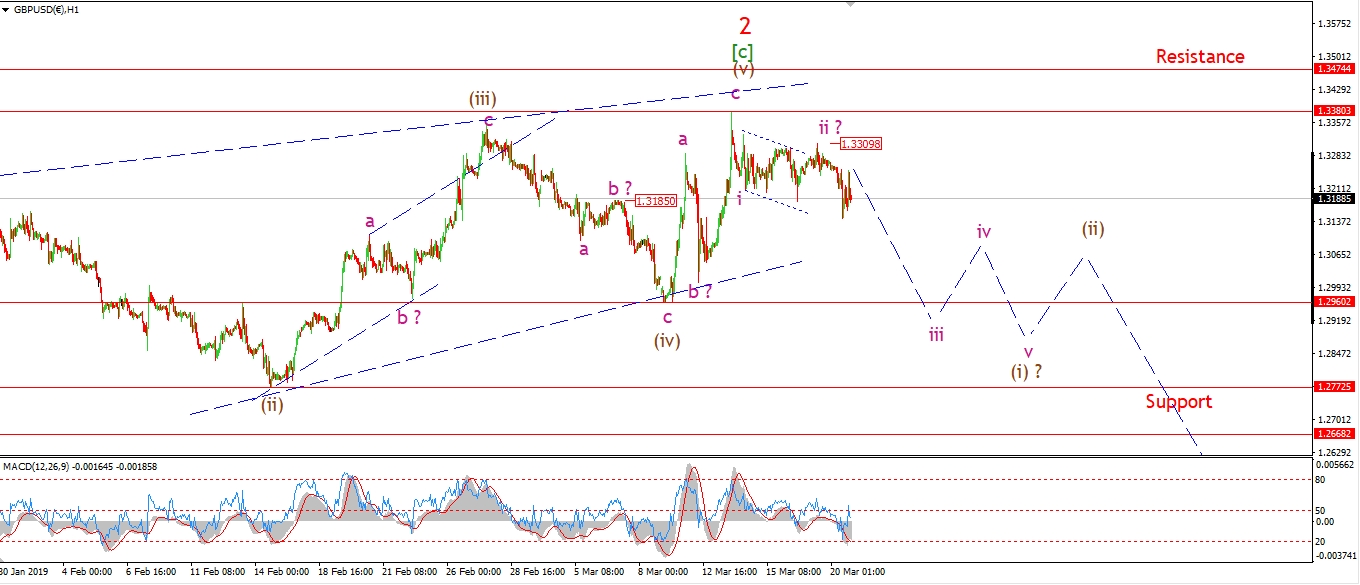This screenshot has height=585, width=1360.
Task: Click the 1.33803 red price tag
Action: (1335, 111)
